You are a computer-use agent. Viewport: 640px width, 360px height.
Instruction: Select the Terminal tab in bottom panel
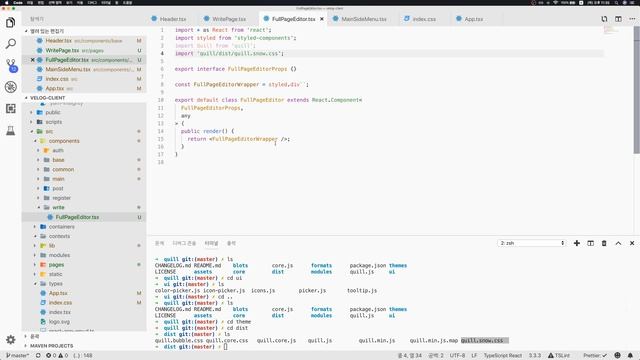point(211,243)
